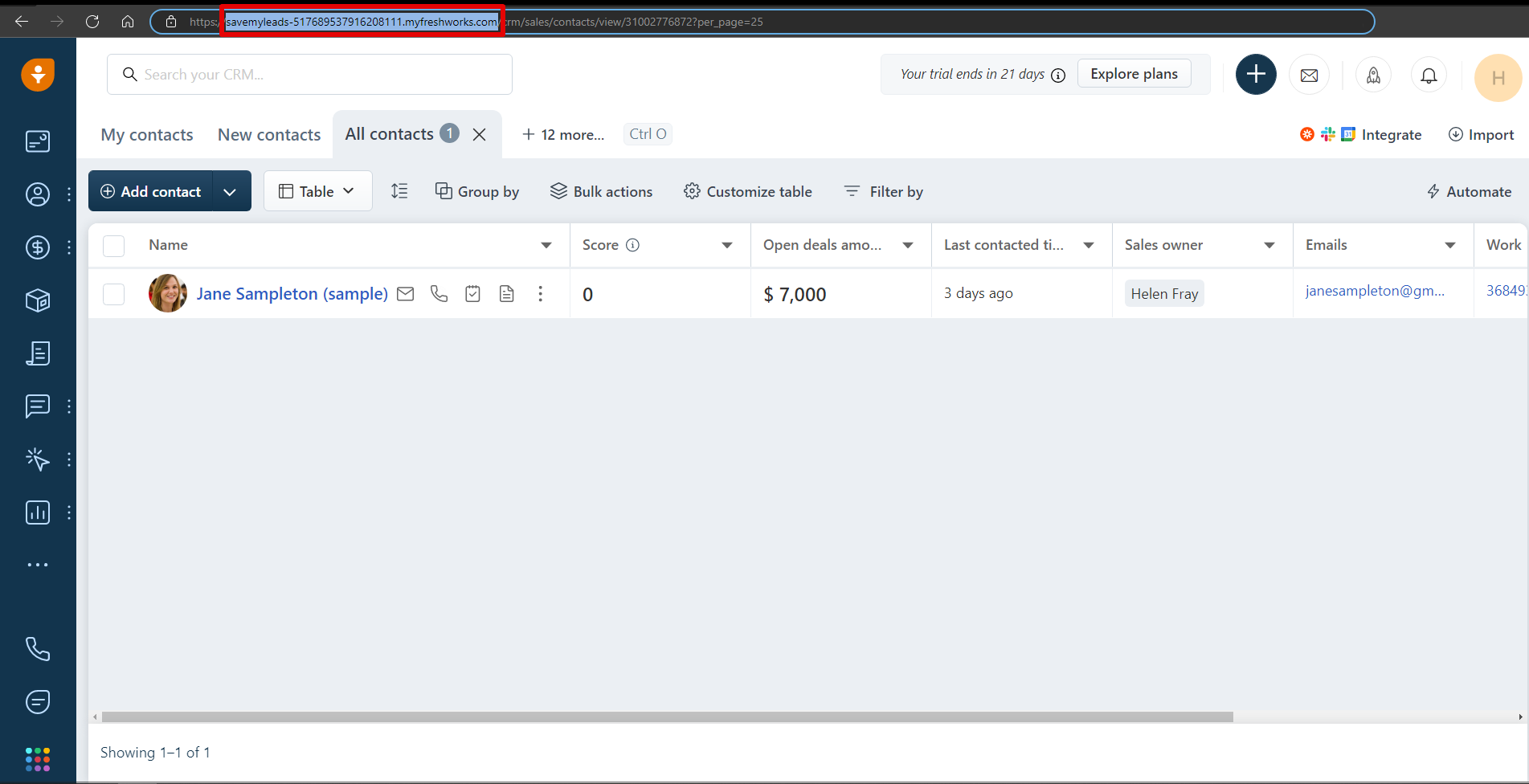Open the dashboard icon in left sidebar
This screenshot has width=1529, height=784.
click(38, 141)
